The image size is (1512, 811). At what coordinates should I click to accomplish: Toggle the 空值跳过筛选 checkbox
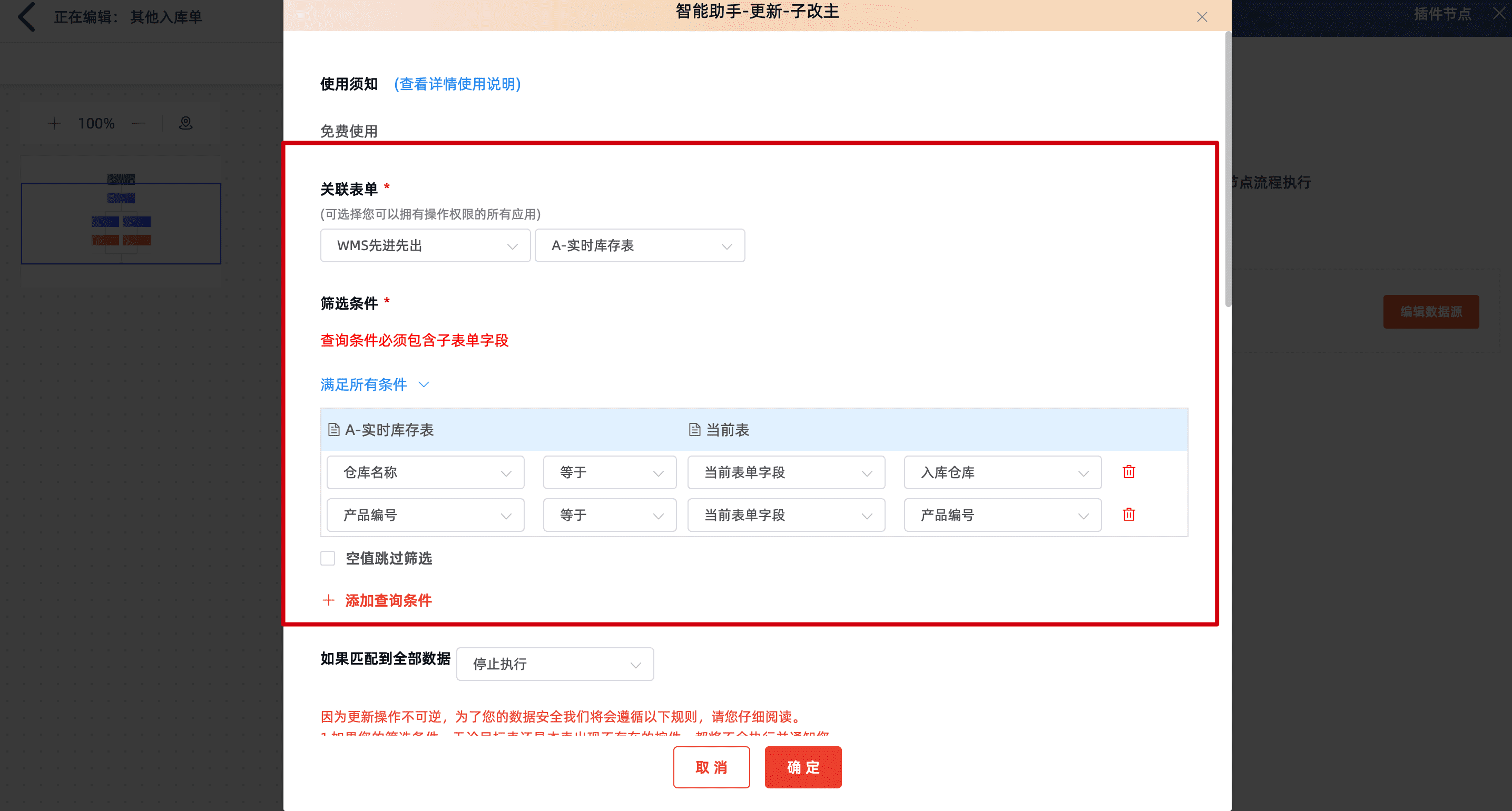point(328,558)
